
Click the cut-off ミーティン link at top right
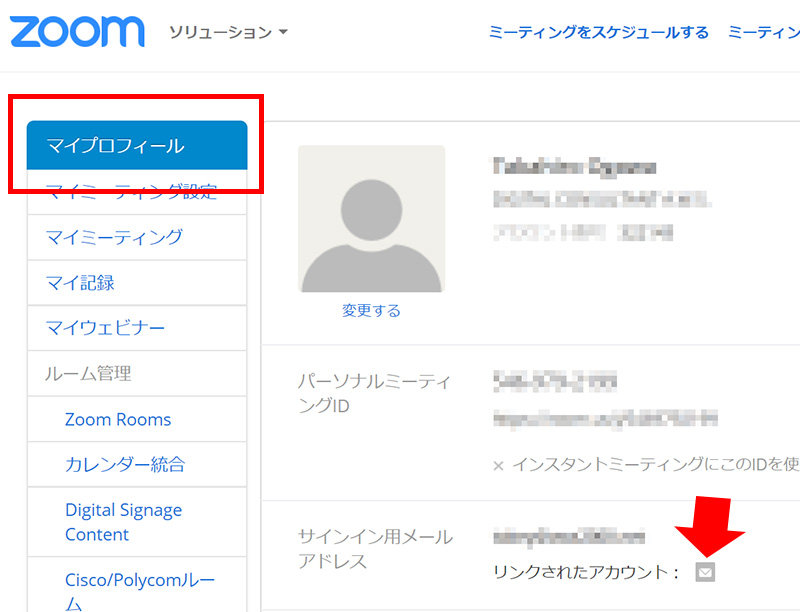point(763,32)
